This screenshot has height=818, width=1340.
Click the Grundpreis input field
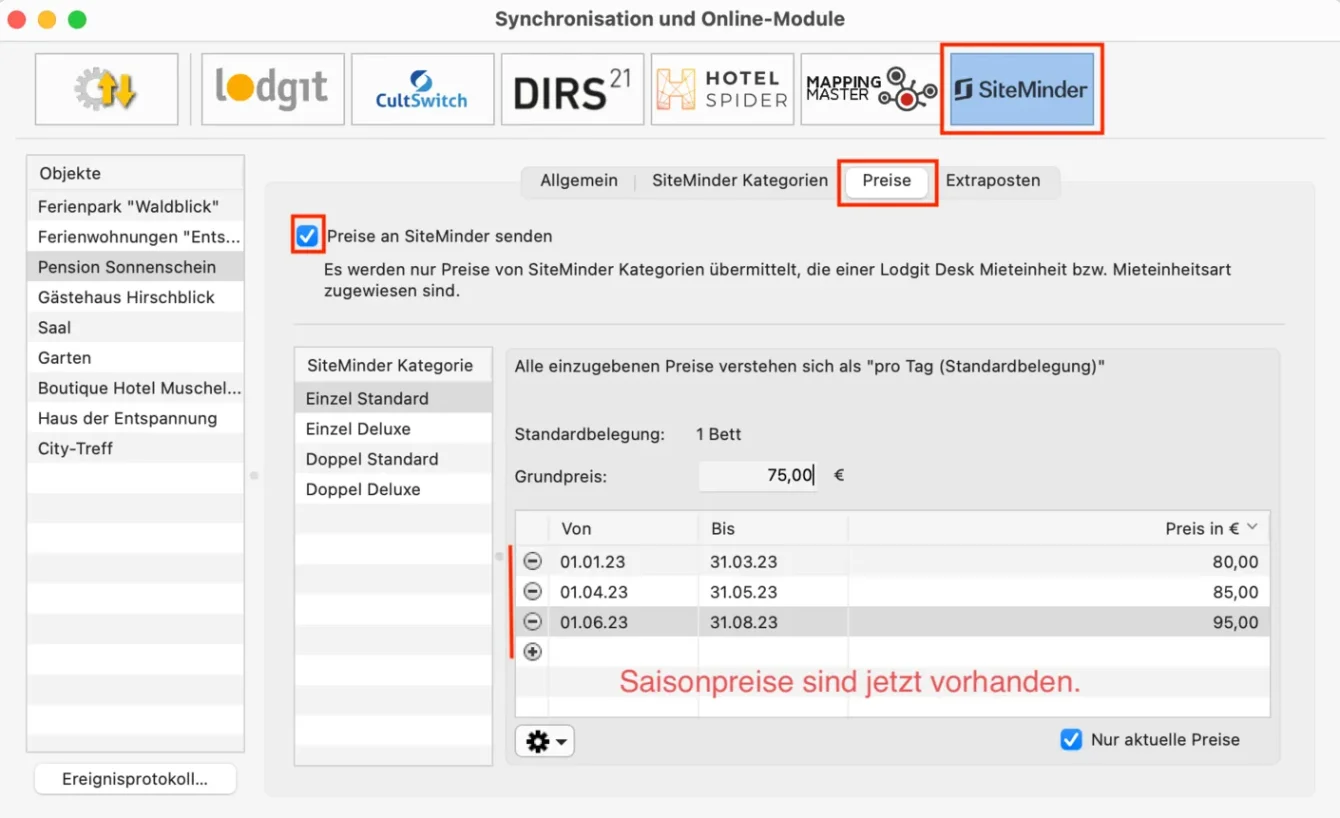[758, 476]
